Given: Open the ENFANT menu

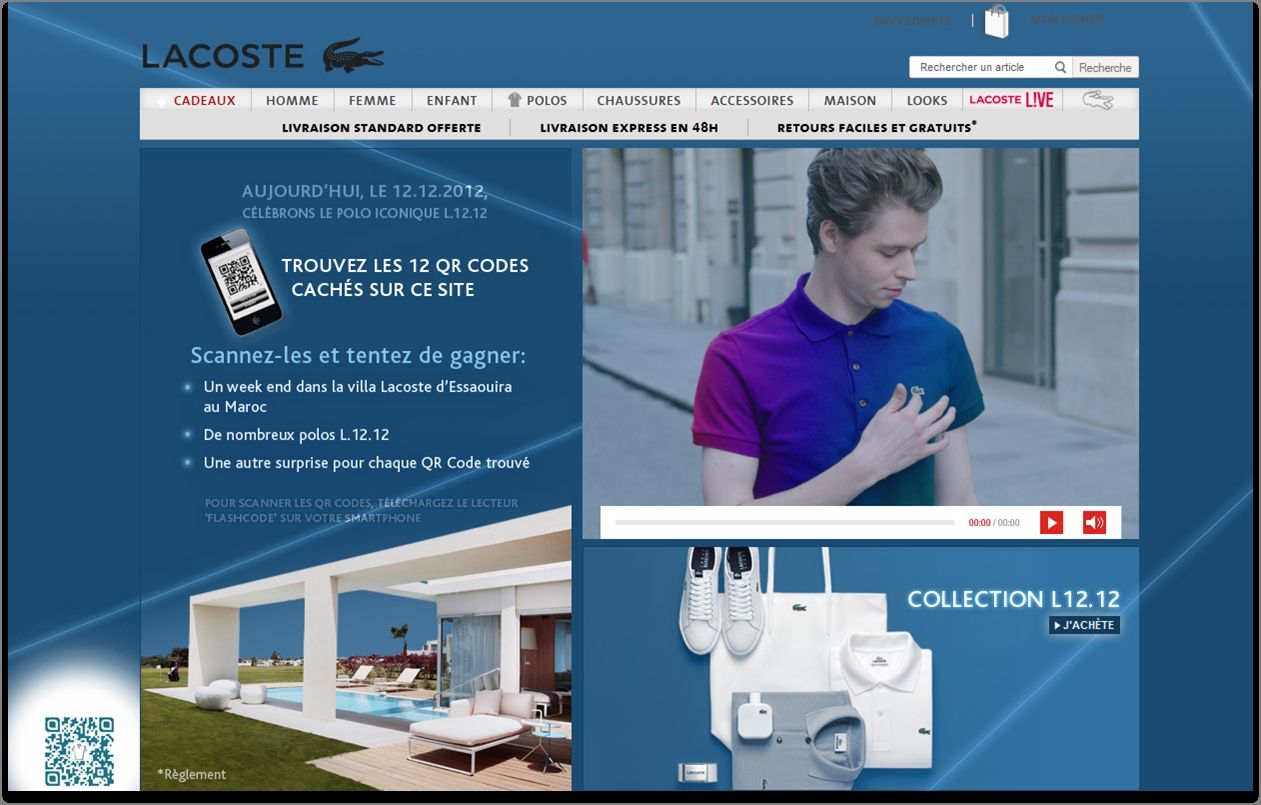Looking at the screenshot, I should click(x=452, y=100).
